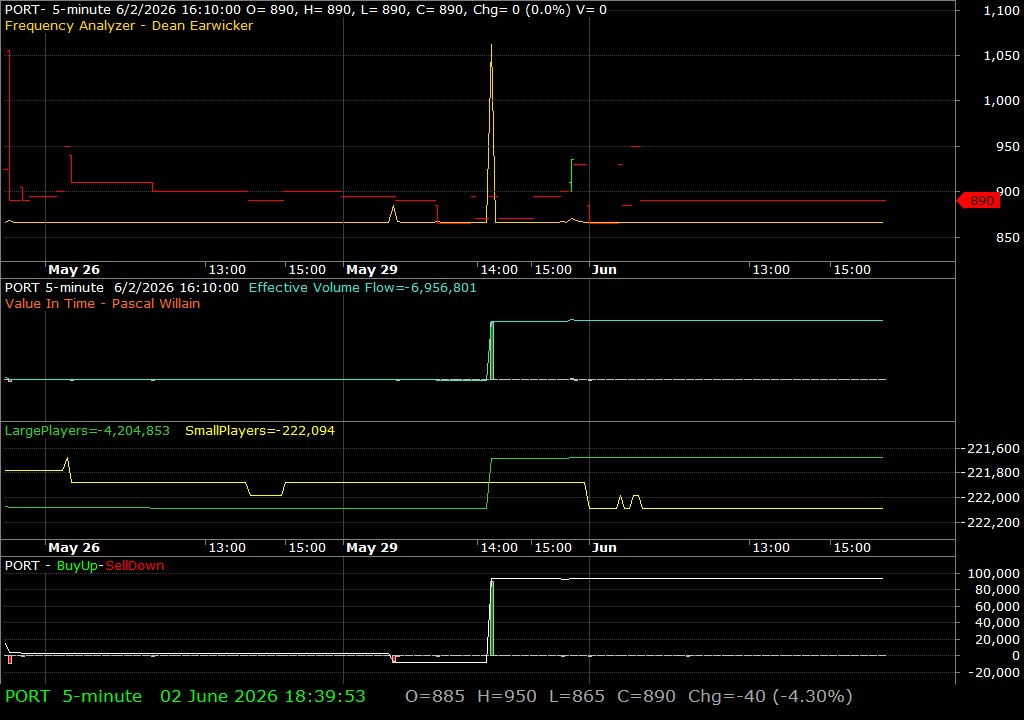Click the -20,000 axis label
Viewport: 1024px width, 720px height.
[x=994, y=672]
